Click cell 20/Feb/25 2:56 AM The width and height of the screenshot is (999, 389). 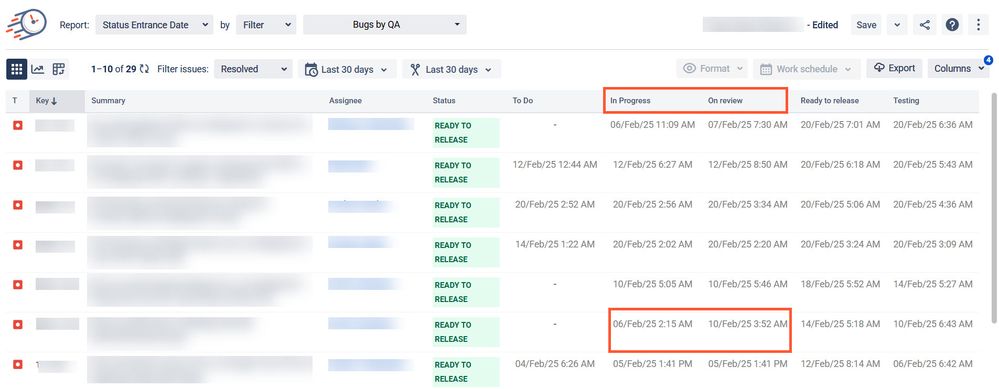click(652, 204)
